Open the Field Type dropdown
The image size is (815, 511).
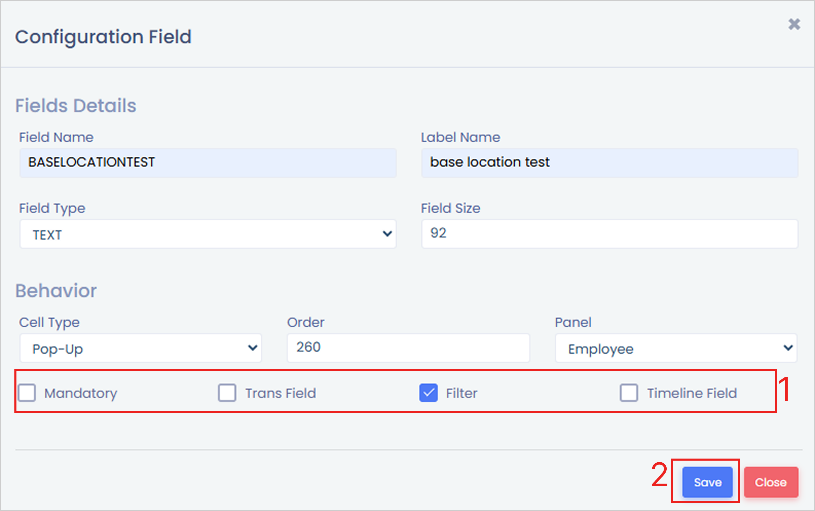click(x=207, y=235)
